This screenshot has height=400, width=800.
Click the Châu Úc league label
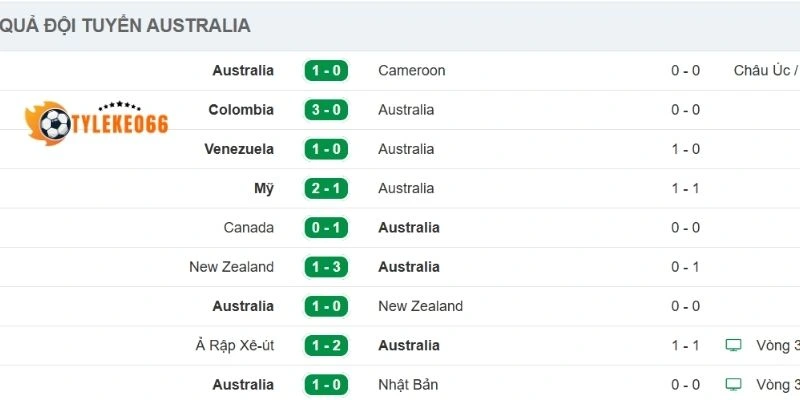[x=765, y=71]
